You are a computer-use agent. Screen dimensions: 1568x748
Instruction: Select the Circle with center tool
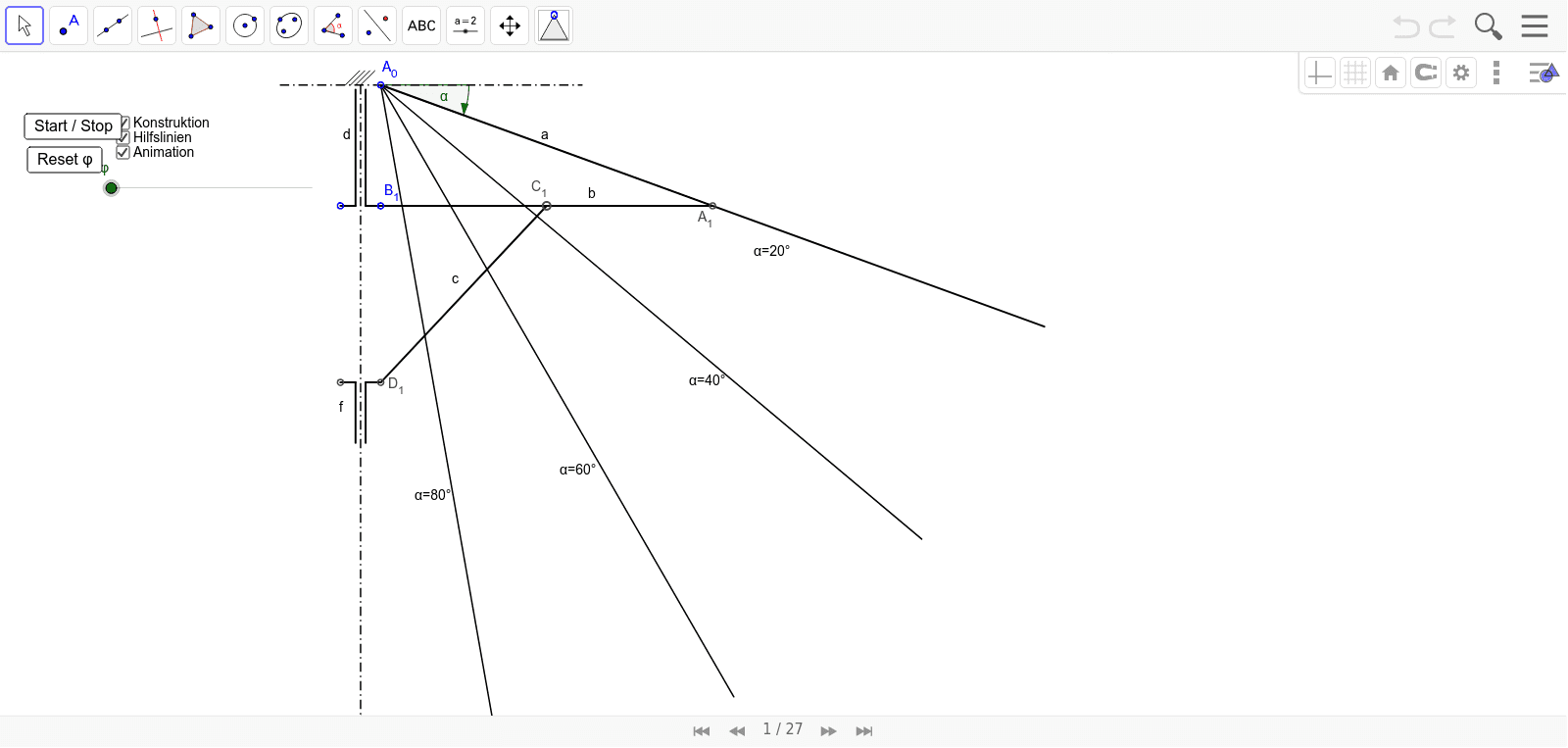click(x=245, y=25)
